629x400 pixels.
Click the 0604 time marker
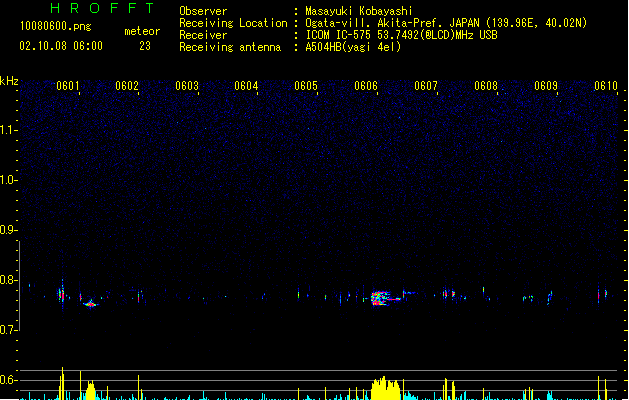tap(246, 86)
